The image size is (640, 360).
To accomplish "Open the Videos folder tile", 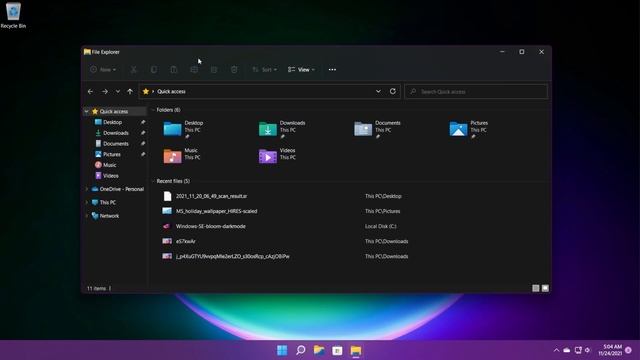I will pos(278,156).
